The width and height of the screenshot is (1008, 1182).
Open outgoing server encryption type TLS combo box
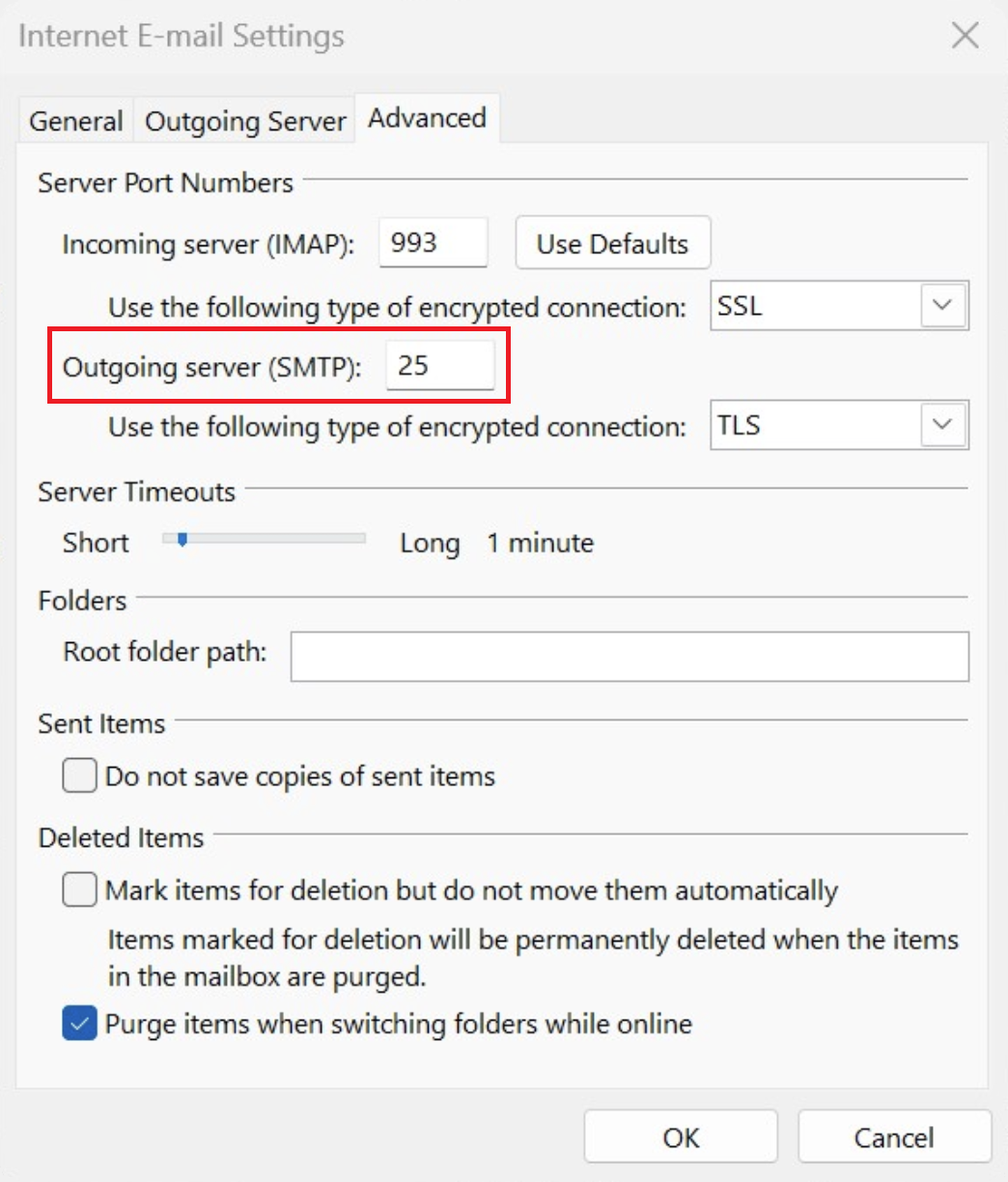click(819, 426)
